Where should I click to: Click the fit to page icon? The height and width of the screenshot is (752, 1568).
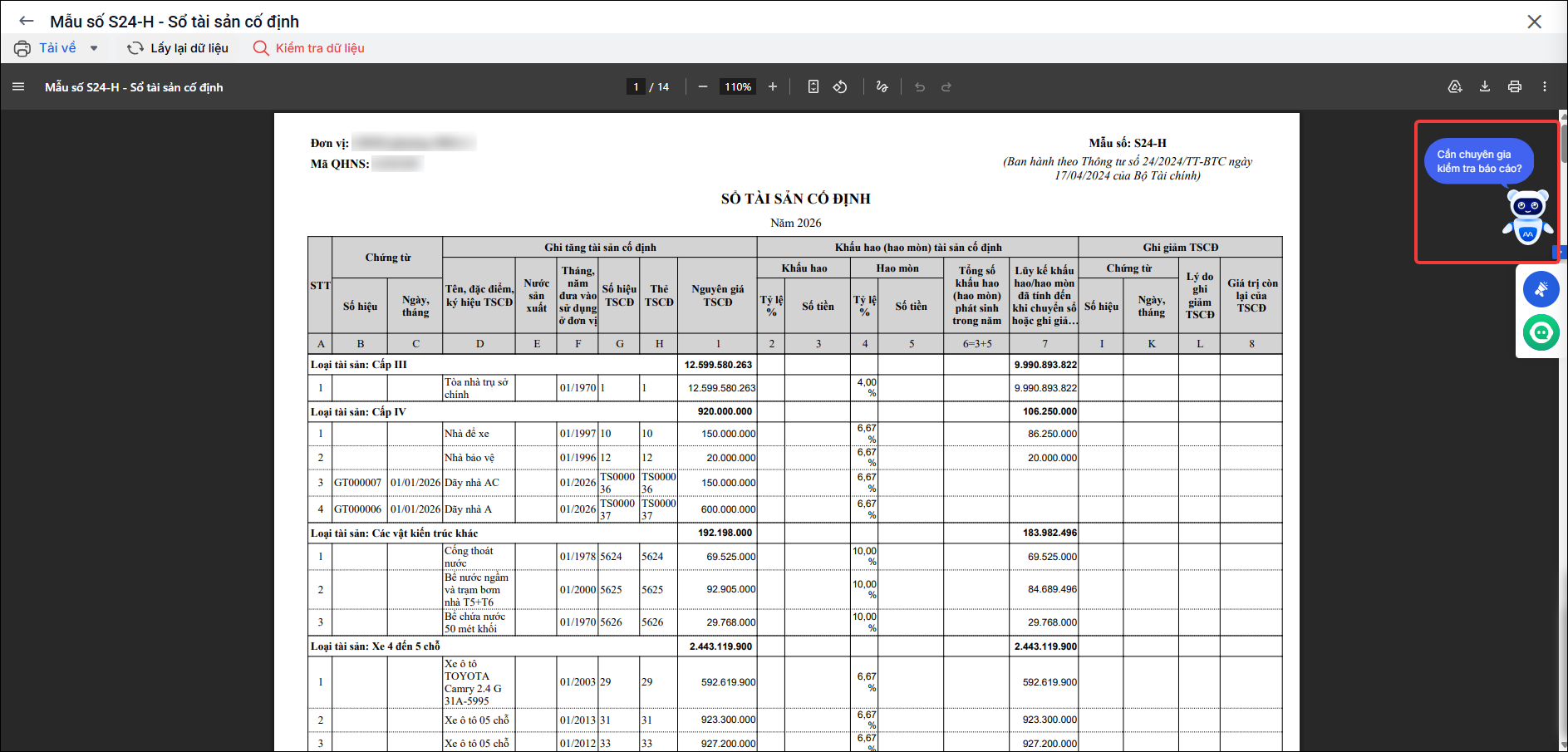(x=813, y=86)
